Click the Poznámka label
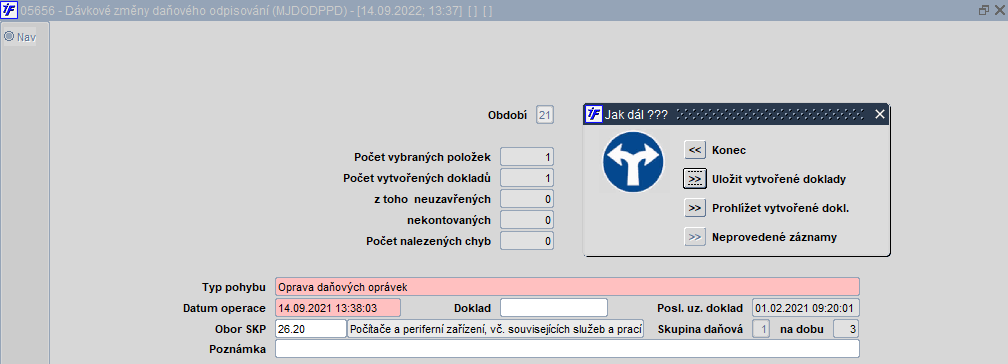The image size is (1008, 364). pyautogui.click(x=237, y=350)
